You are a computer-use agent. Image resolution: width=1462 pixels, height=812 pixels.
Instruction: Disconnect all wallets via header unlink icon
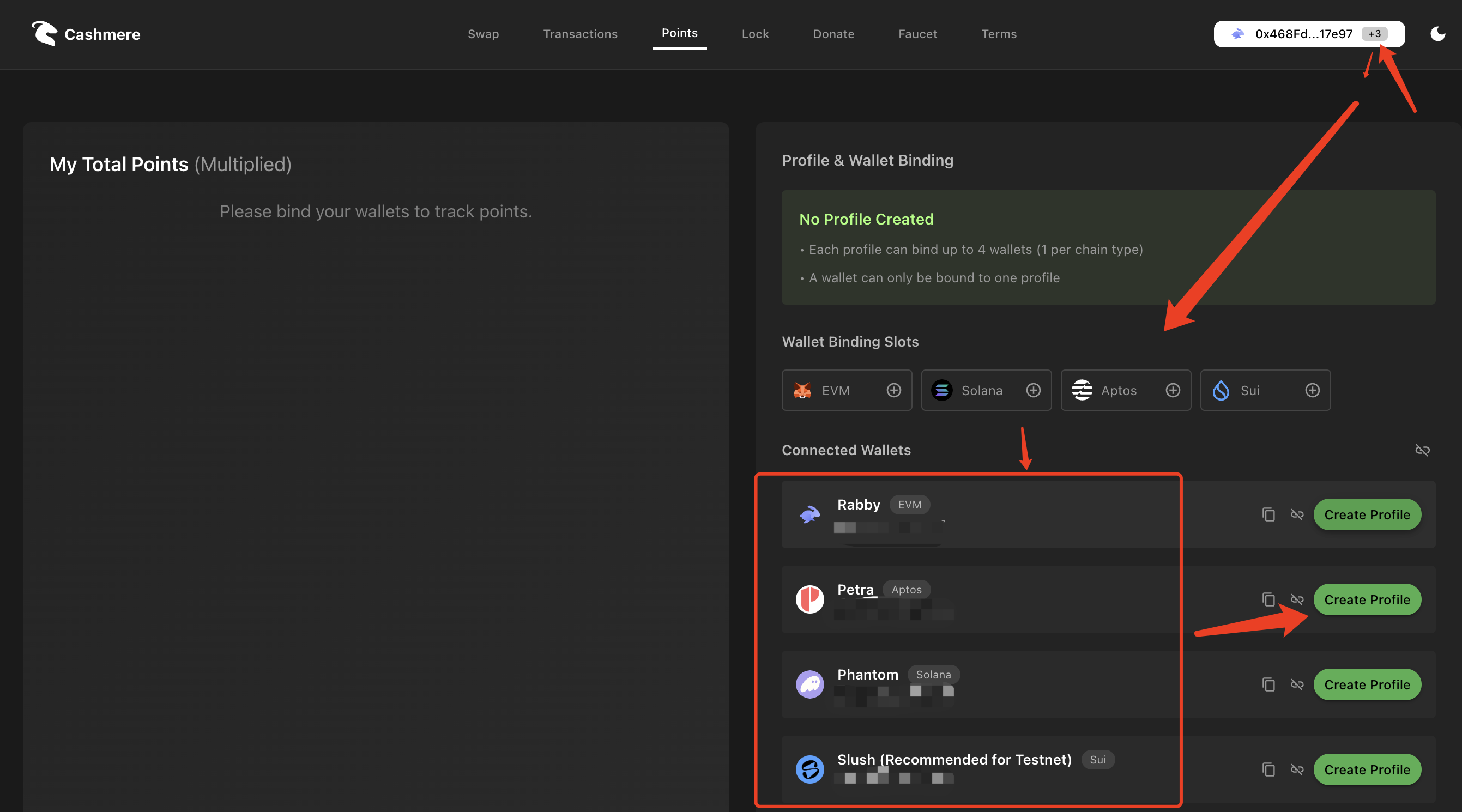tap(1422, 450)
